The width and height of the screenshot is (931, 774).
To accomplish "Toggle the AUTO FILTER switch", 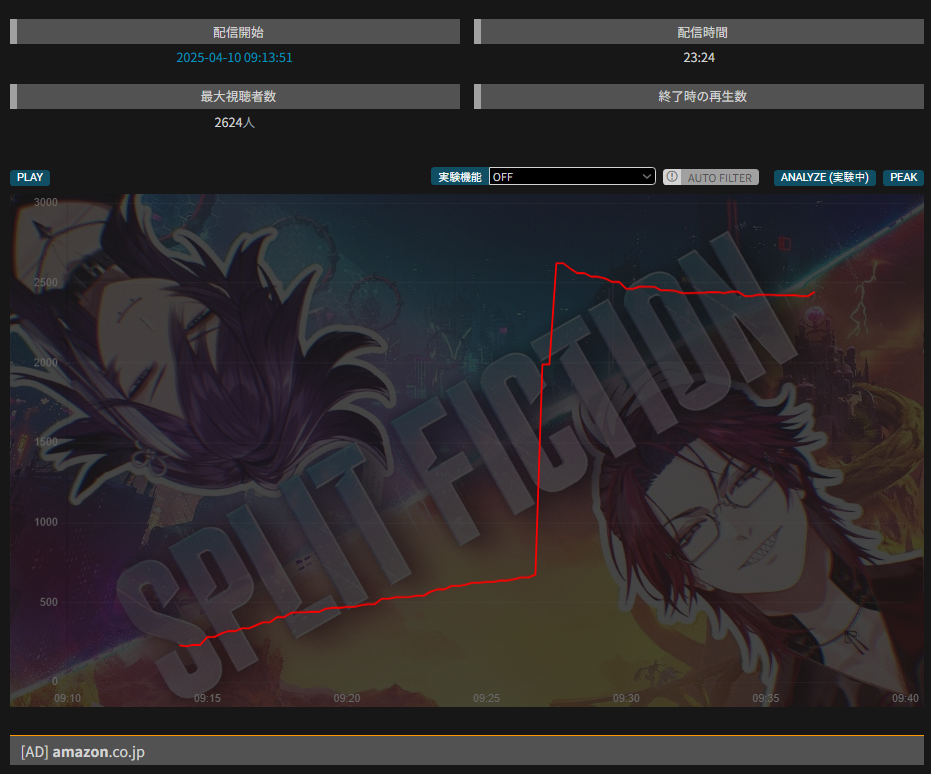I will [x=711, y=177].
